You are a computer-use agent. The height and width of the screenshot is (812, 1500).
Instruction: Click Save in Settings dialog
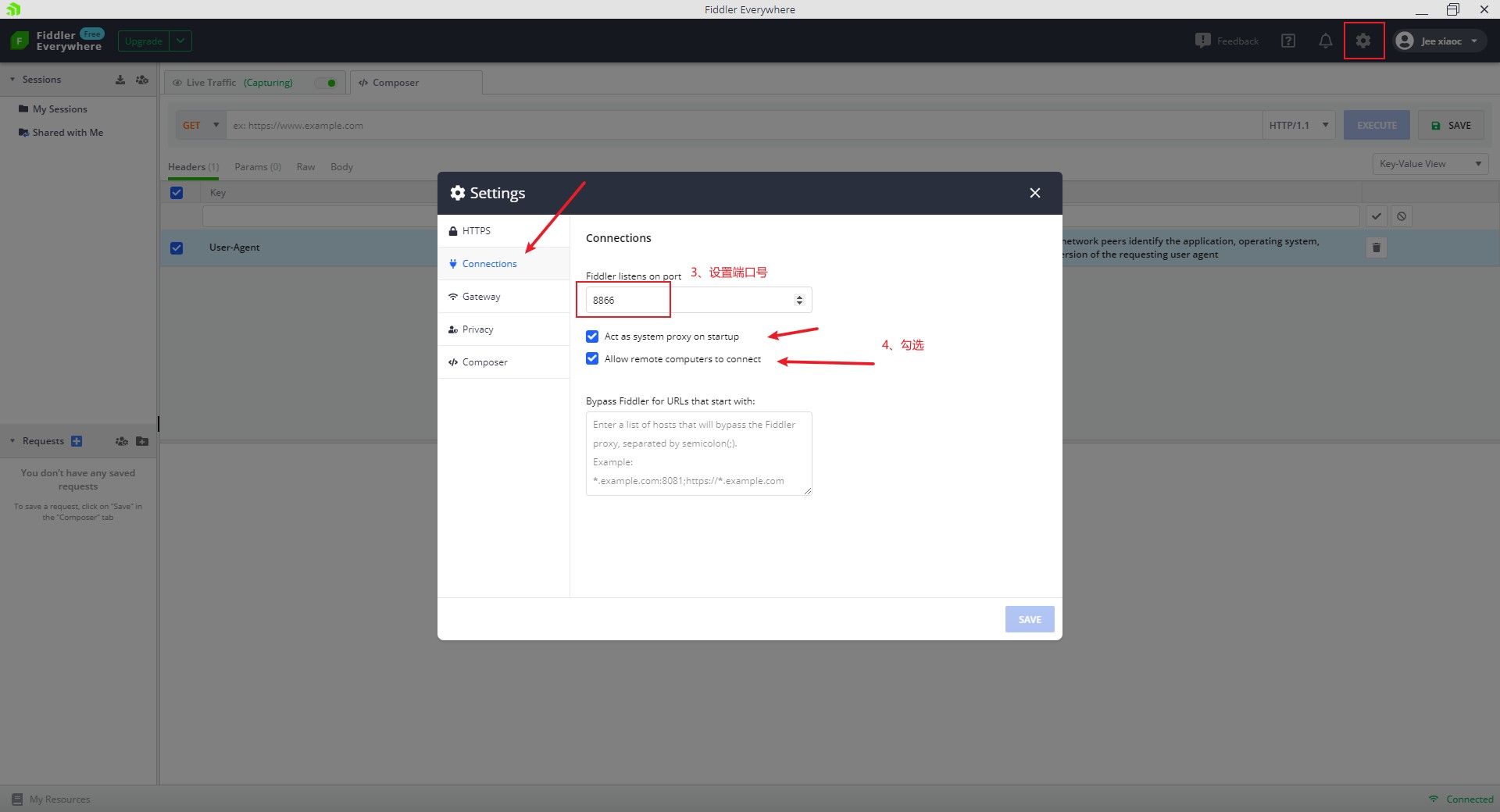coord(1030,619)
